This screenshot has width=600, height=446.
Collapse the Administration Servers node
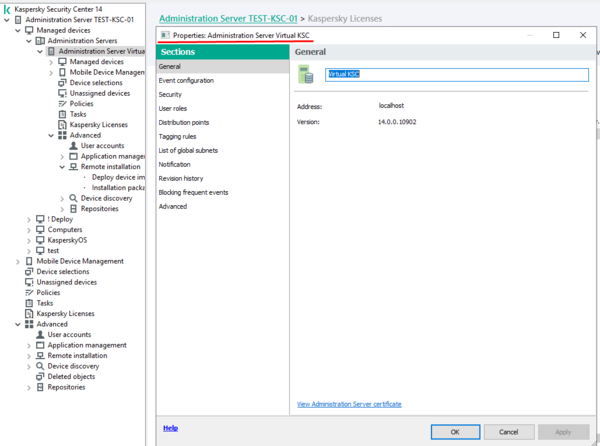(29, 41)
